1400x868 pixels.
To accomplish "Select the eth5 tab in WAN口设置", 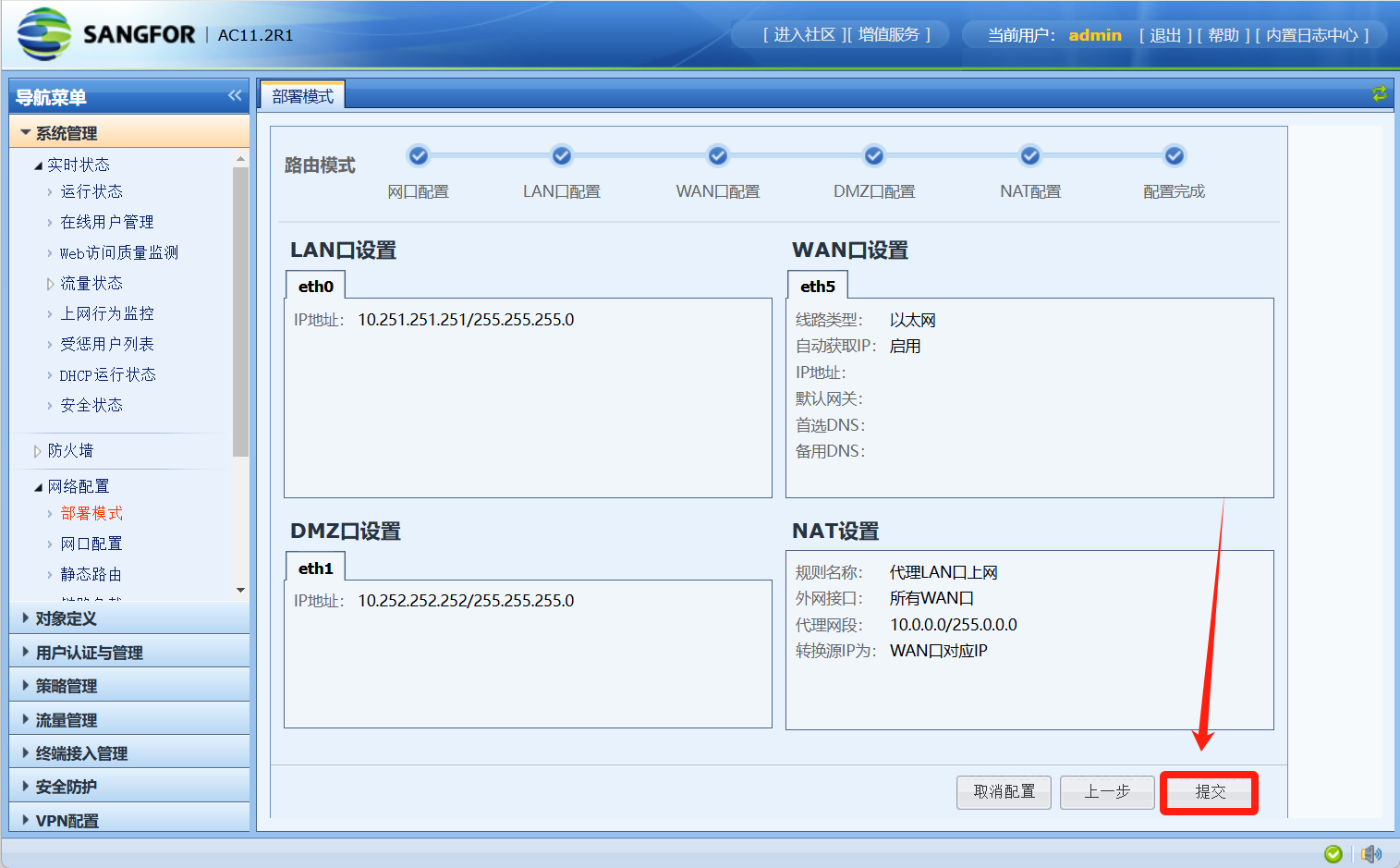I will pos(817,287).
